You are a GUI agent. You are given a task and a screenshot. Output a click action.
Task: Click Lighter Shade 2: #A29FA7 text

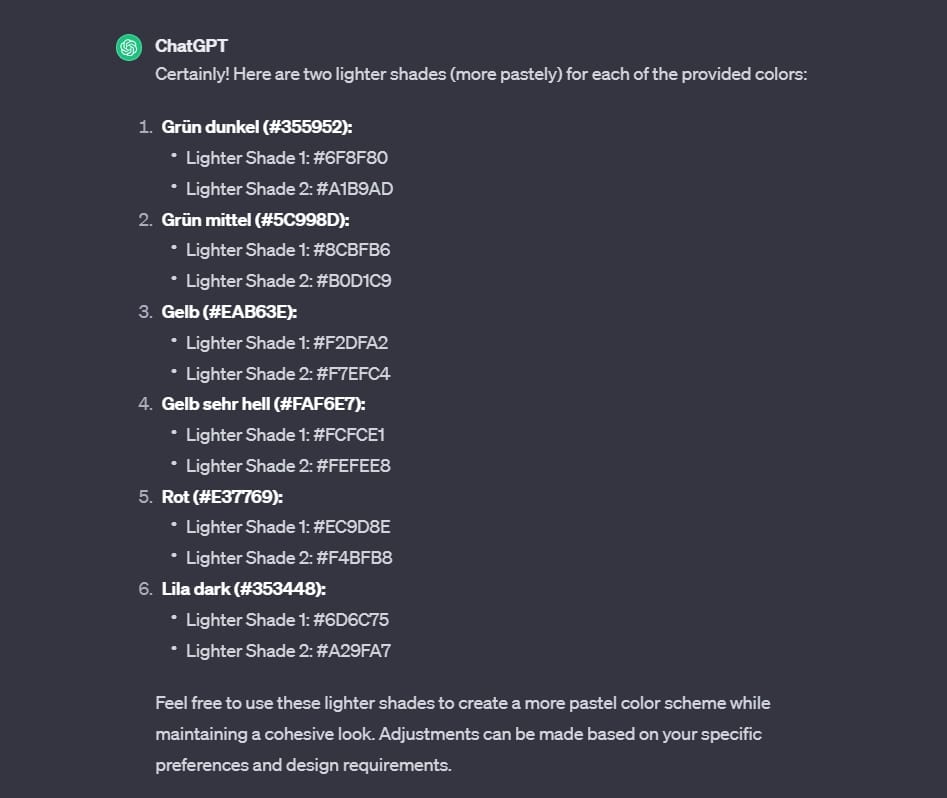[x=288, y=651]
